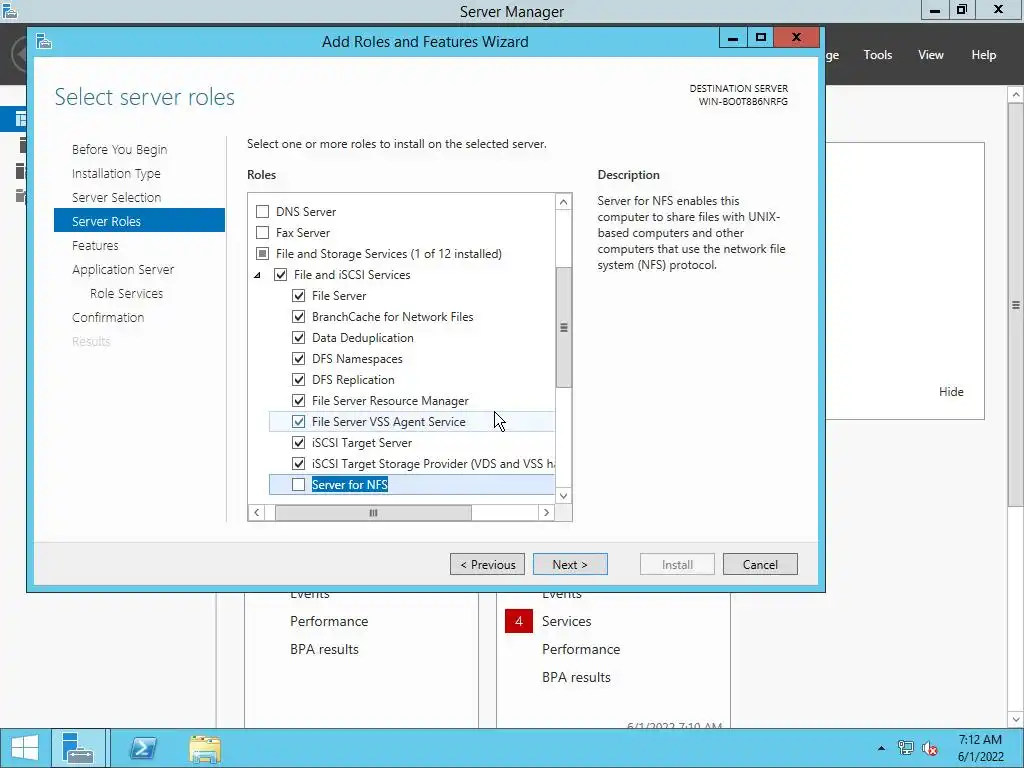Uncheck iSCSI Target Storage Provider checkbox
The width and height of the screenshot is (1024, 768).
[x=298, y=464]
